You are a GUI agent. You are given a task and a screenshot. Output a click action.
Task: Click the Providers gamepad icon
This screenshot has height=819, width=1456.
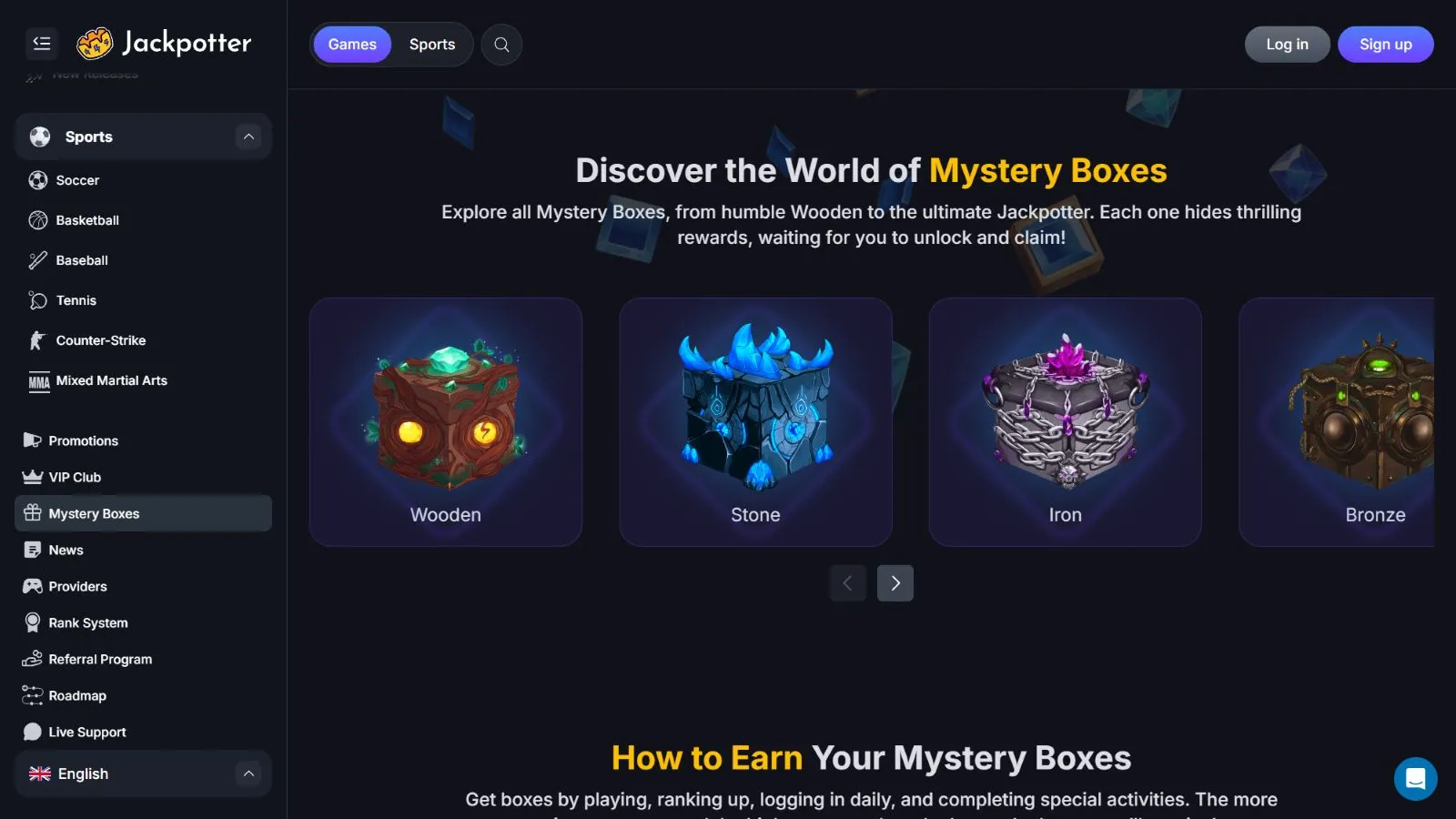tap(33, 586)
